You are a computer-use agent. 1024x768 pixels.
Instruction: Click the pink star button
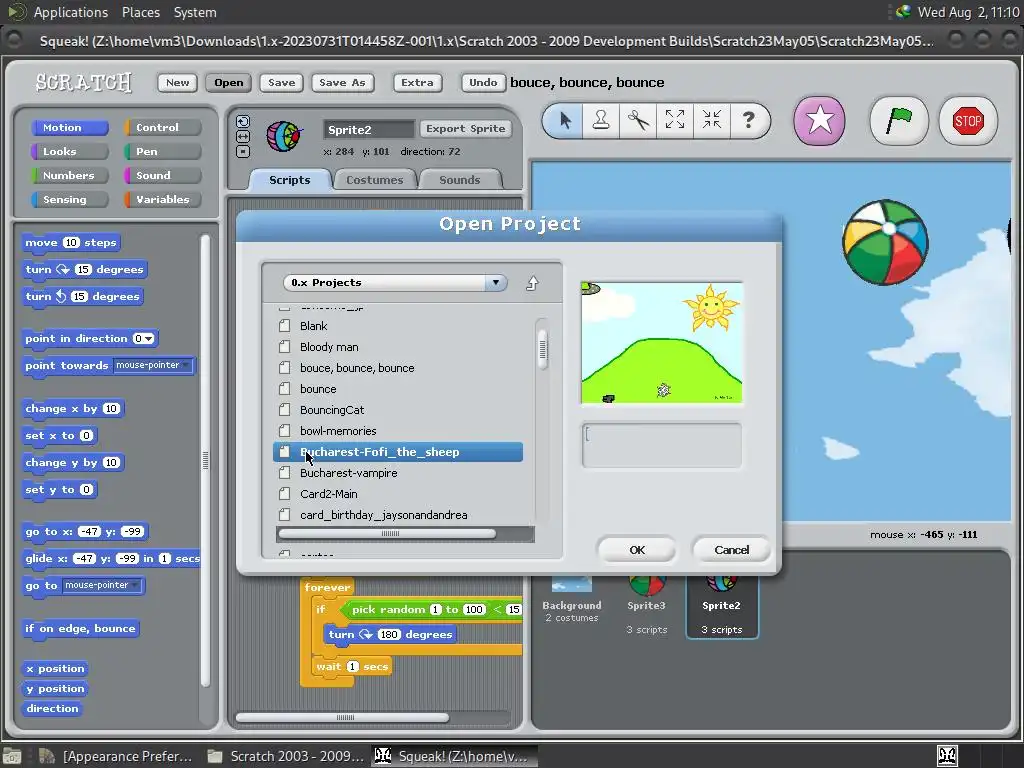(819, 121)
